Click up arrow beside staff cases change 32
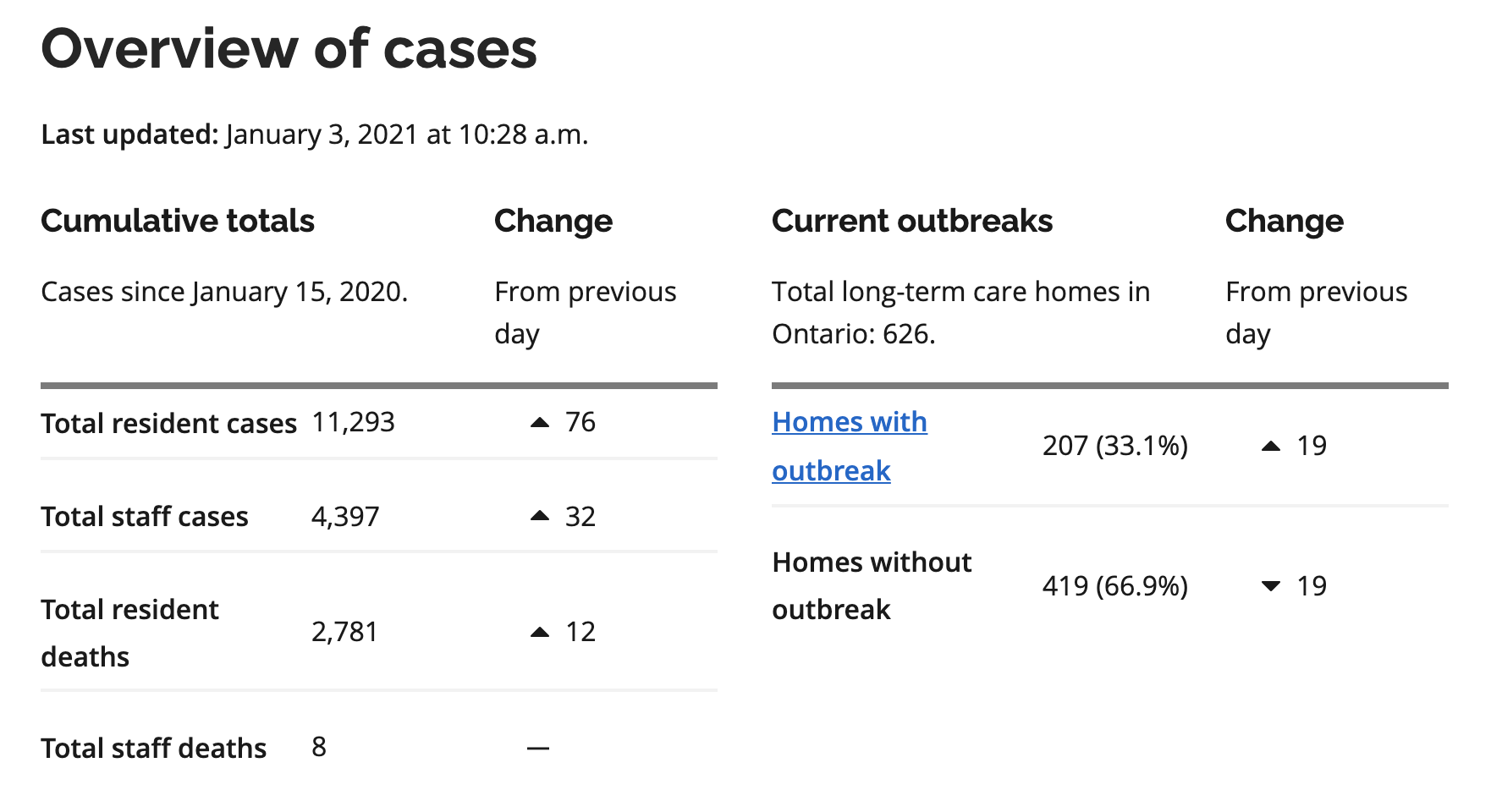 [540, 516]
